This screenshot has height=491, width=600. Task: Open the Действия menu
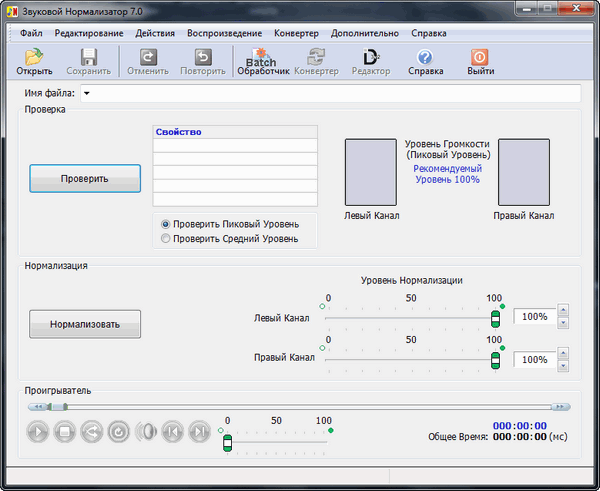(155, 33)
